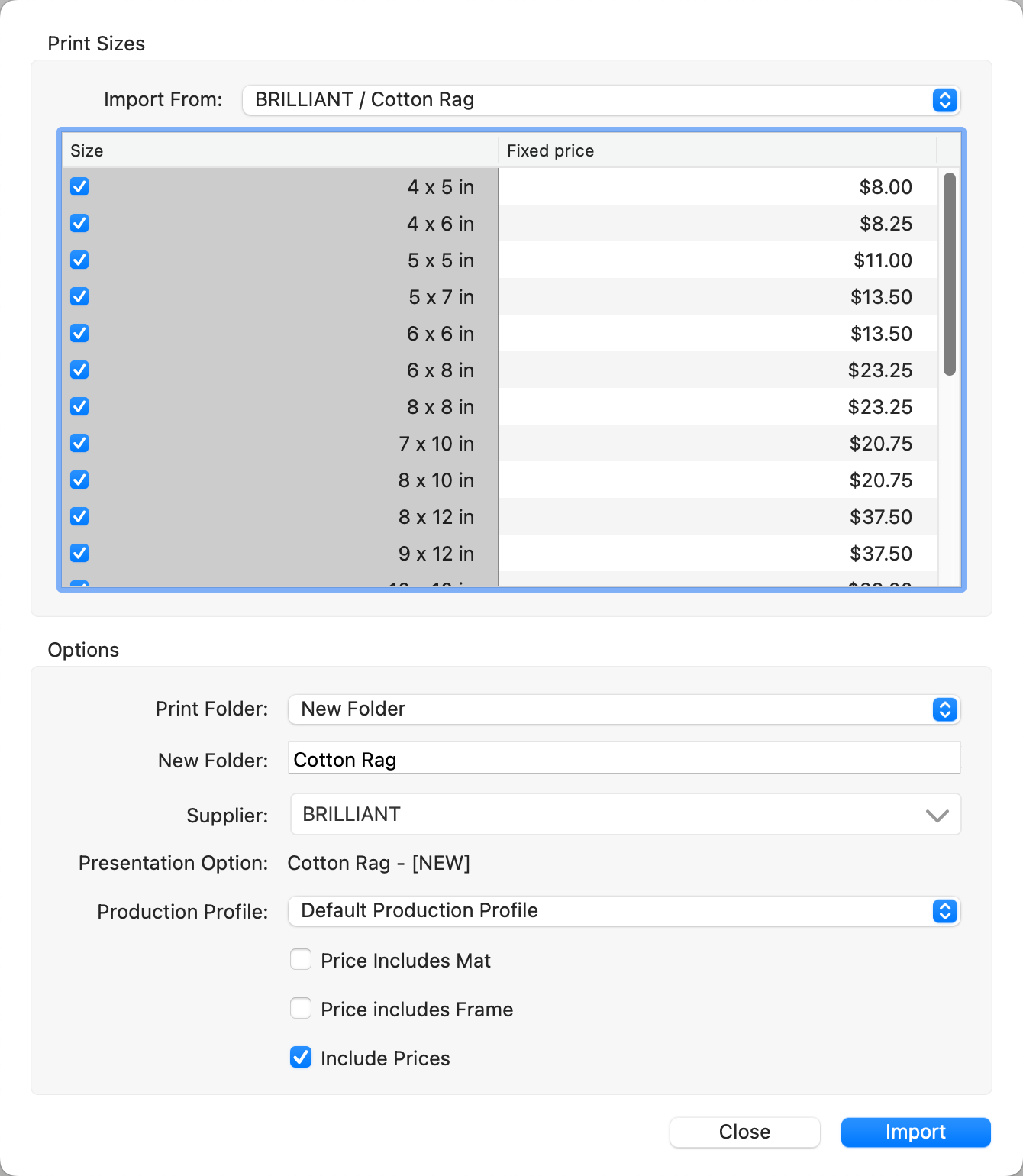This screenshot has height=1176, width=1023.
Task: Toggle the 5 x 7 in size checkbox
Action: [x=79, y=297]
